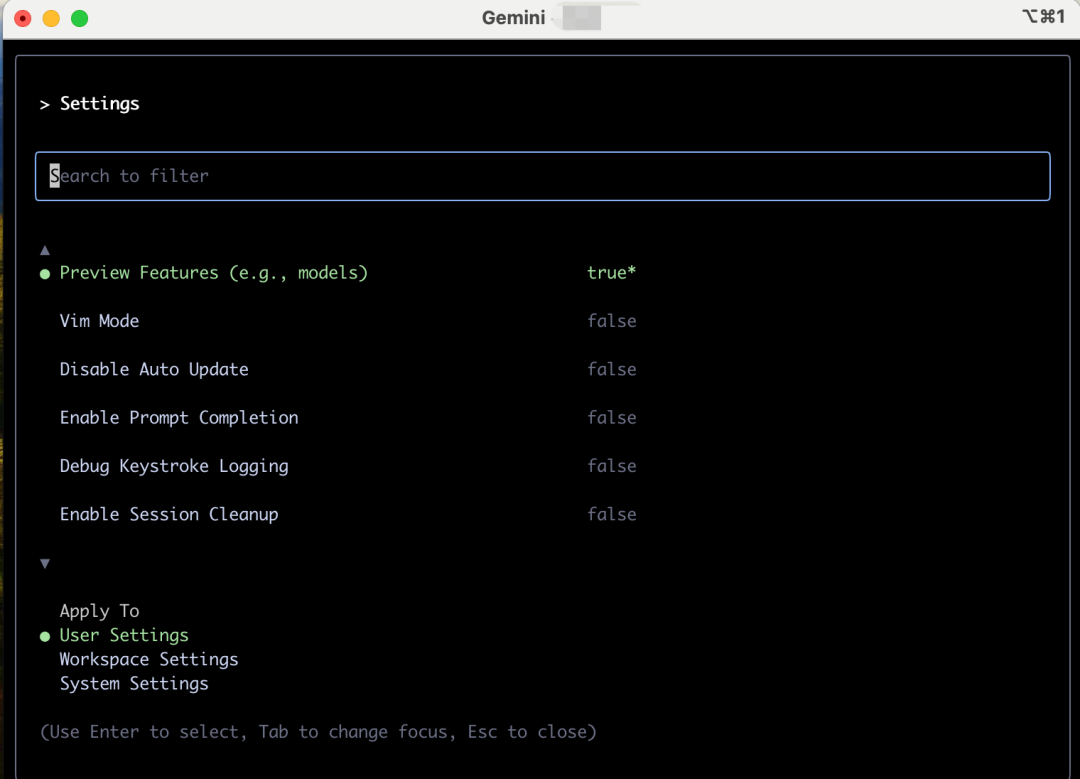Image resolution: width=1080 pixels, height=779 pixels.
Task: Choose the User Settings scope
Action: [124, 636]
